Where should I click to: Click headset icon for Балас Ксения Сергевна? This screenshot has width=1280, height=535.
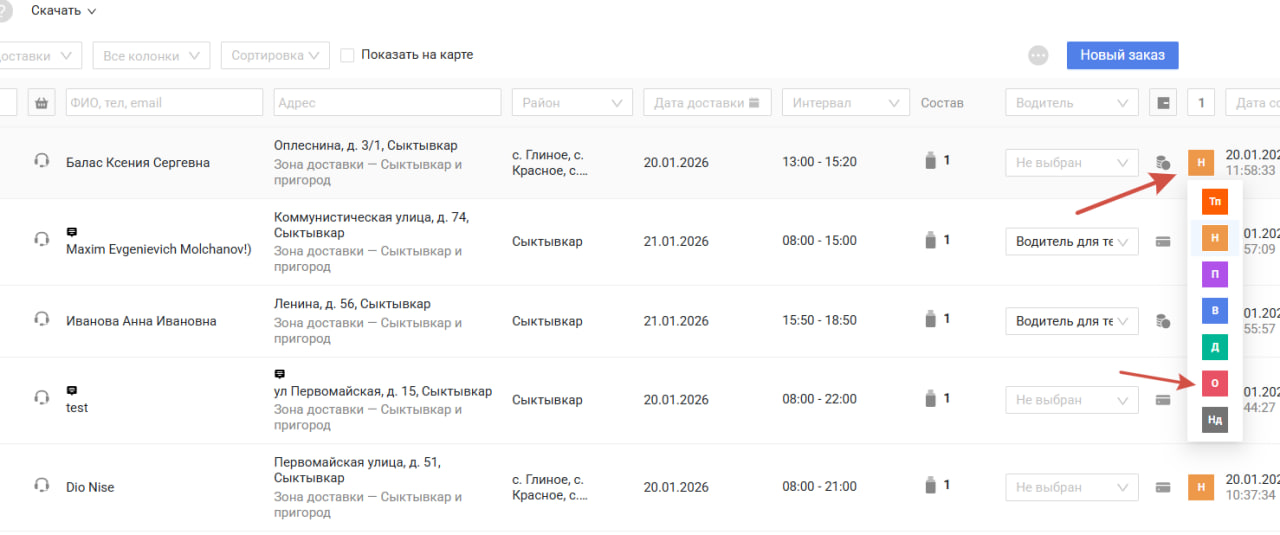coord(41,161)
